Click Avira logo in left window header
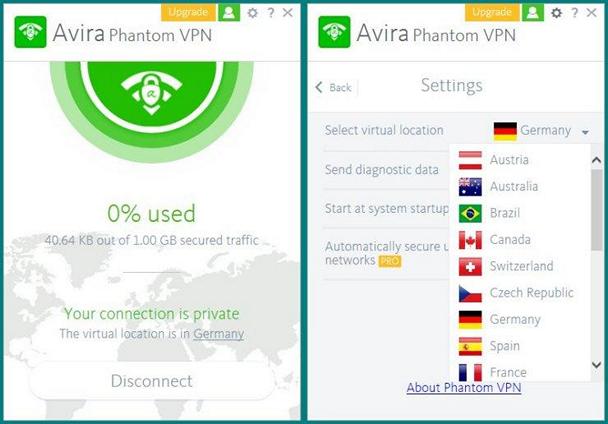Image resolution: width=608 pixels, height=424 pixels. pyautogui.click(x=31, y=32)
